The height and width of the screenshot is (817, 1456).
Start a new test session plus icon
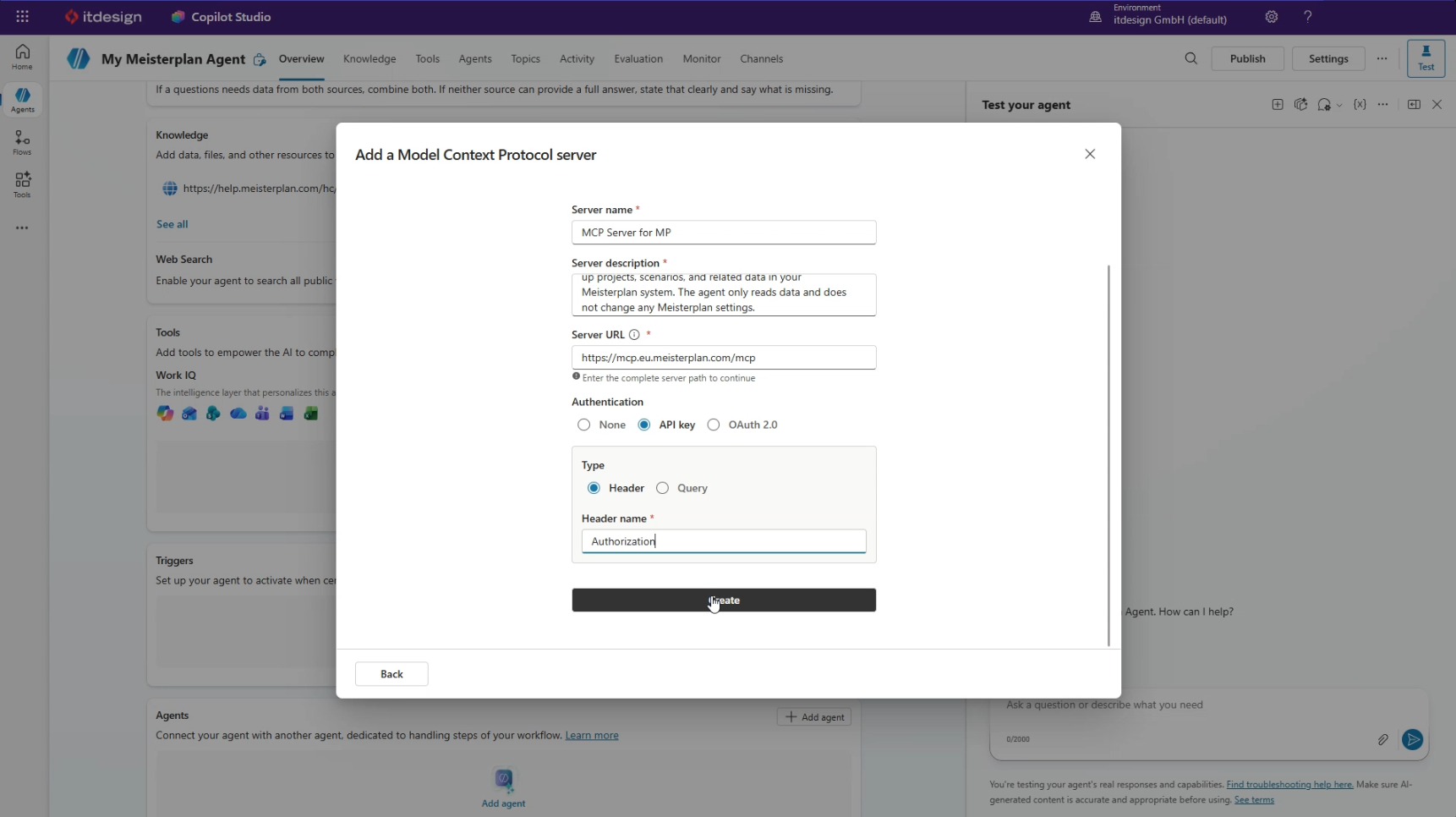1277,104
